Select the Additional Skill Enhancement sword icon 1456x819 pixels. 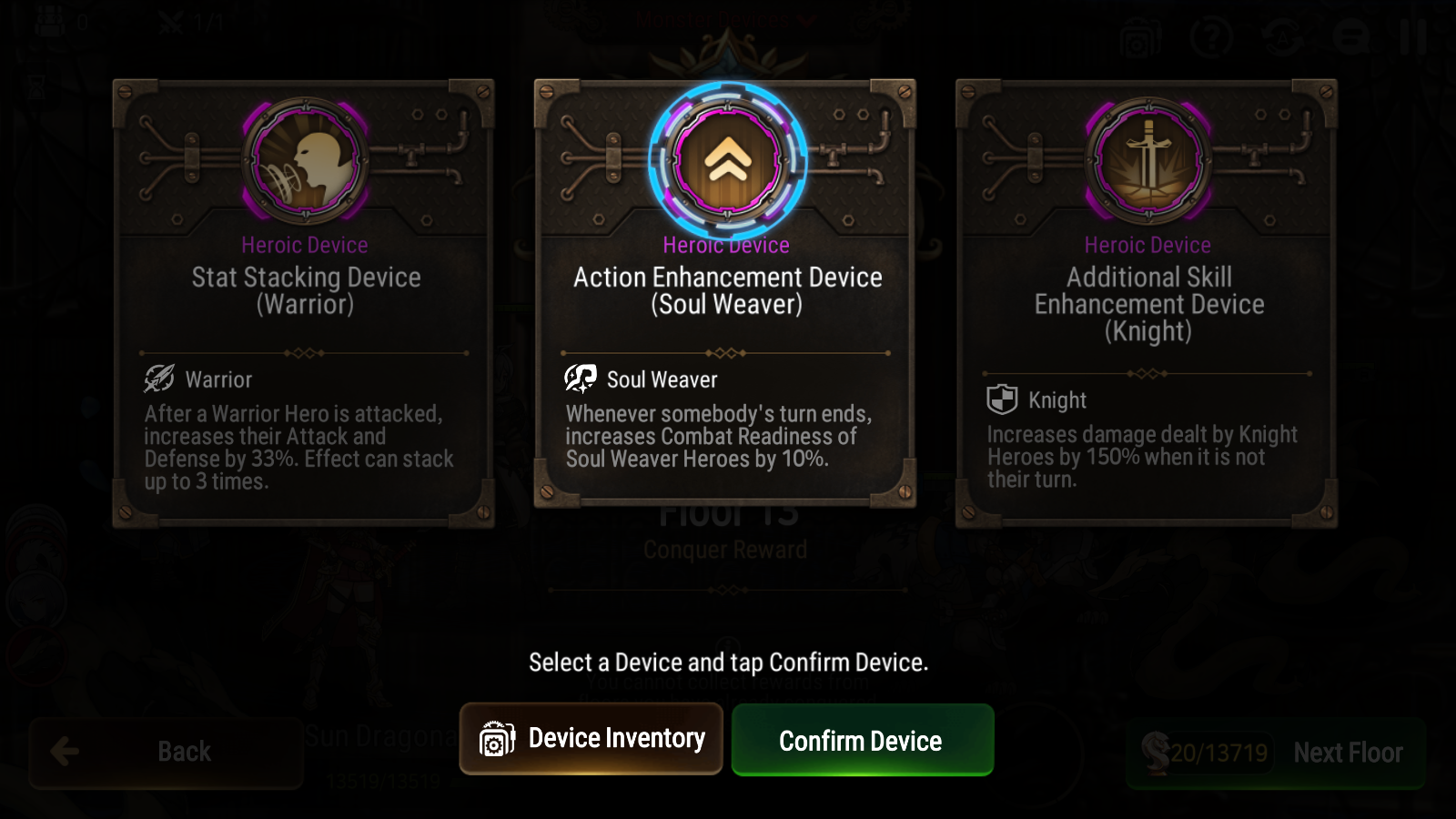pos(1148,161)
